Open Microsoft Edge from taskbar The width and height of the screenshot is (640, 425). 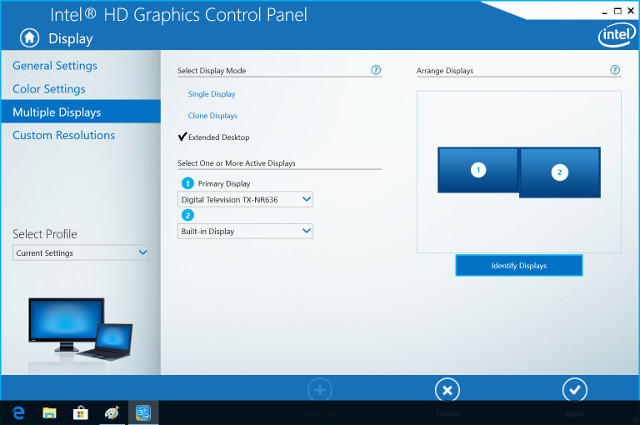tap(18, 413)
